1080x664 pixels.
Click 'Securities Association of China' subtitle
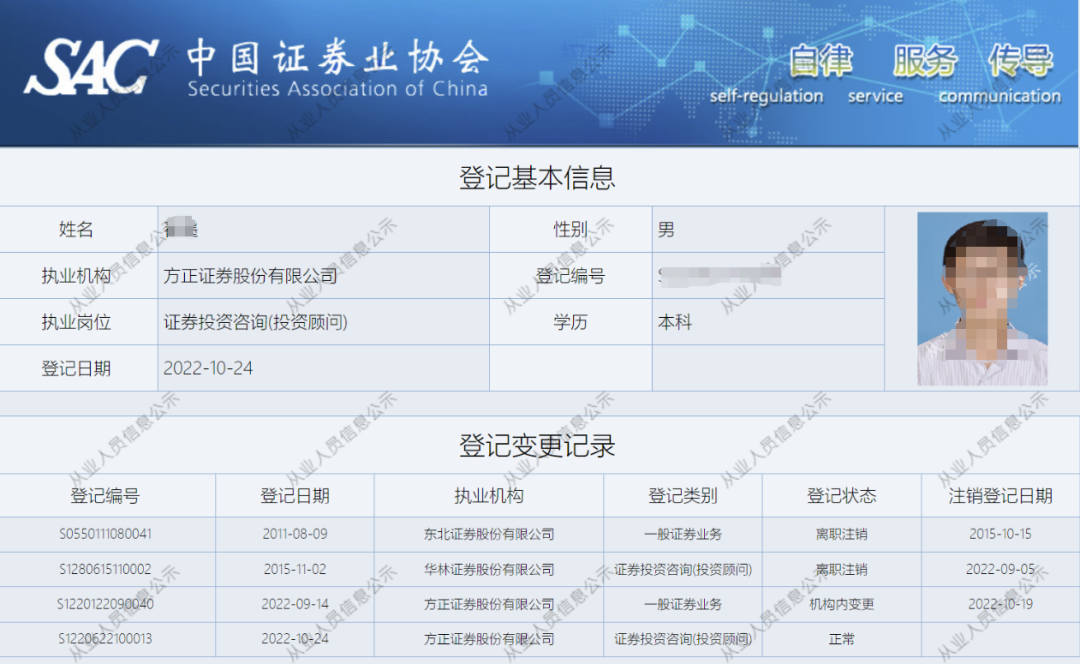click(338, 89)
